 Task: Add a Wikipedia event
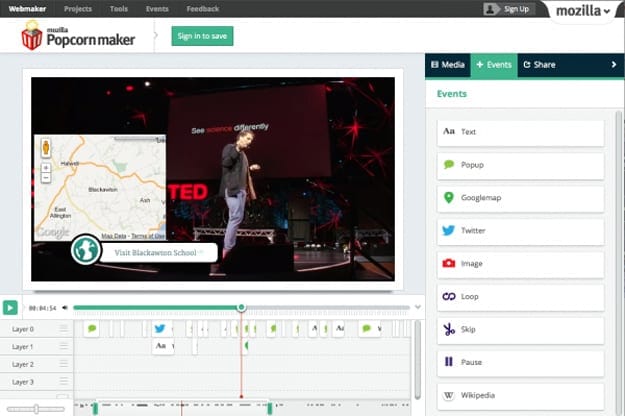point(520,395)
